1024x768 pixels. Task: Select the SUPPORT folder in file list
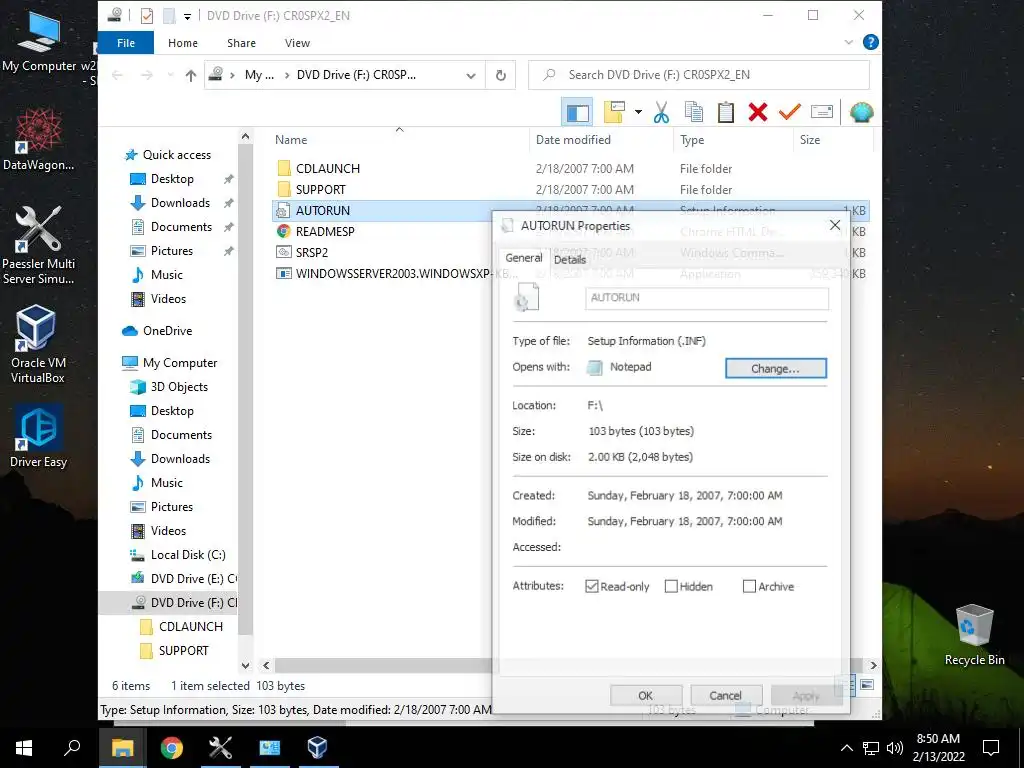(320, 189)
